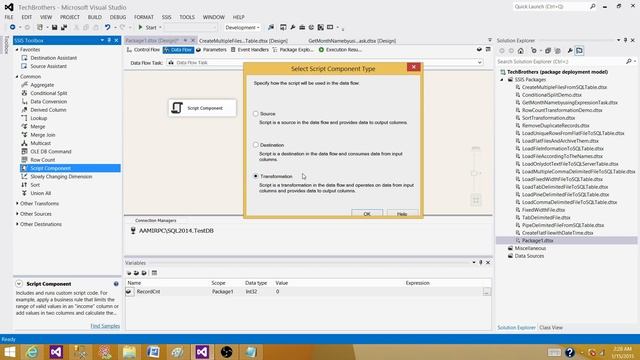Select SortTransformation.dtsx in Solution Explorer

pos(548,118)
